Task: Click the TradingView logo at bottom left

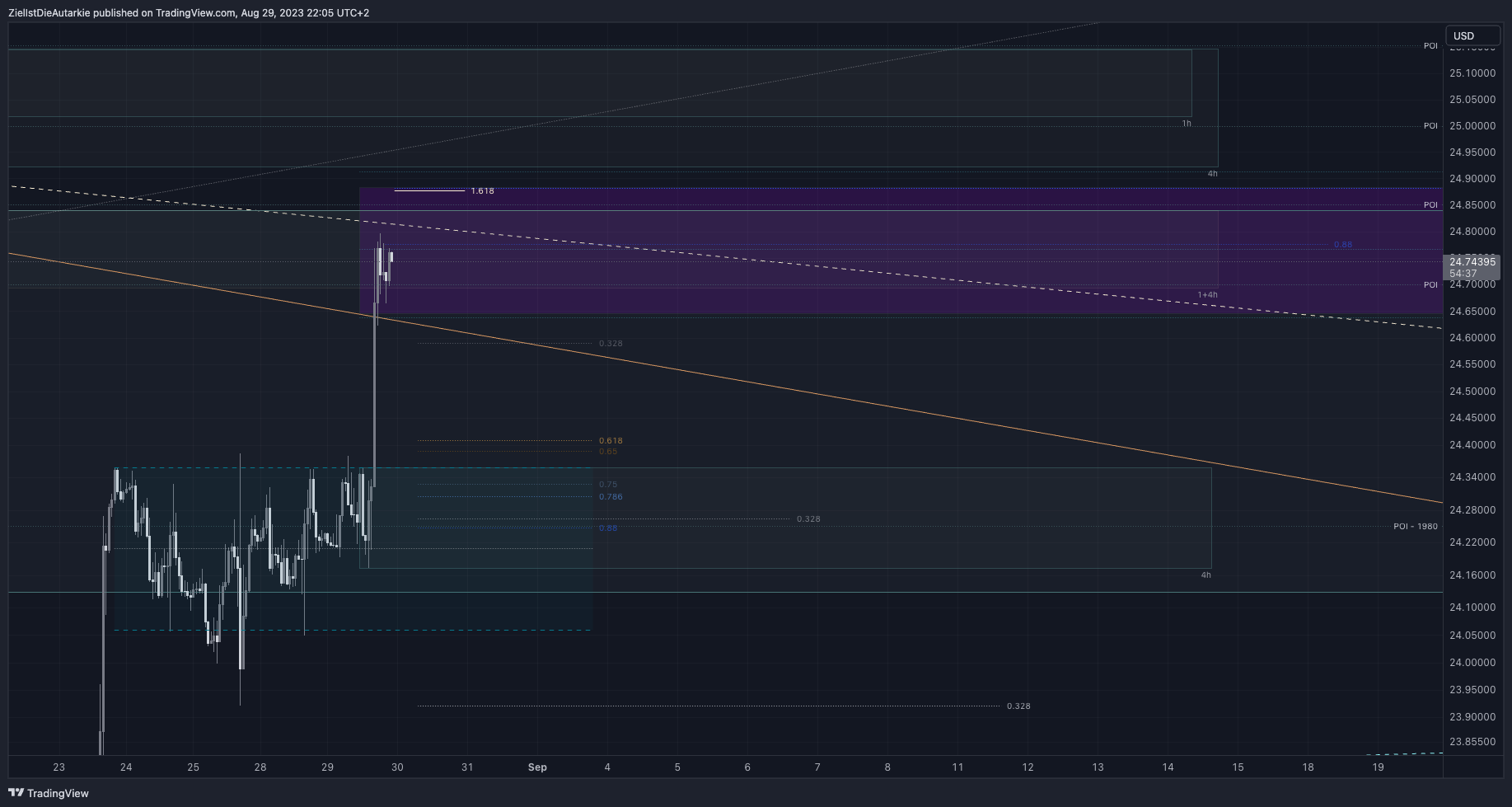Action: 49,793
